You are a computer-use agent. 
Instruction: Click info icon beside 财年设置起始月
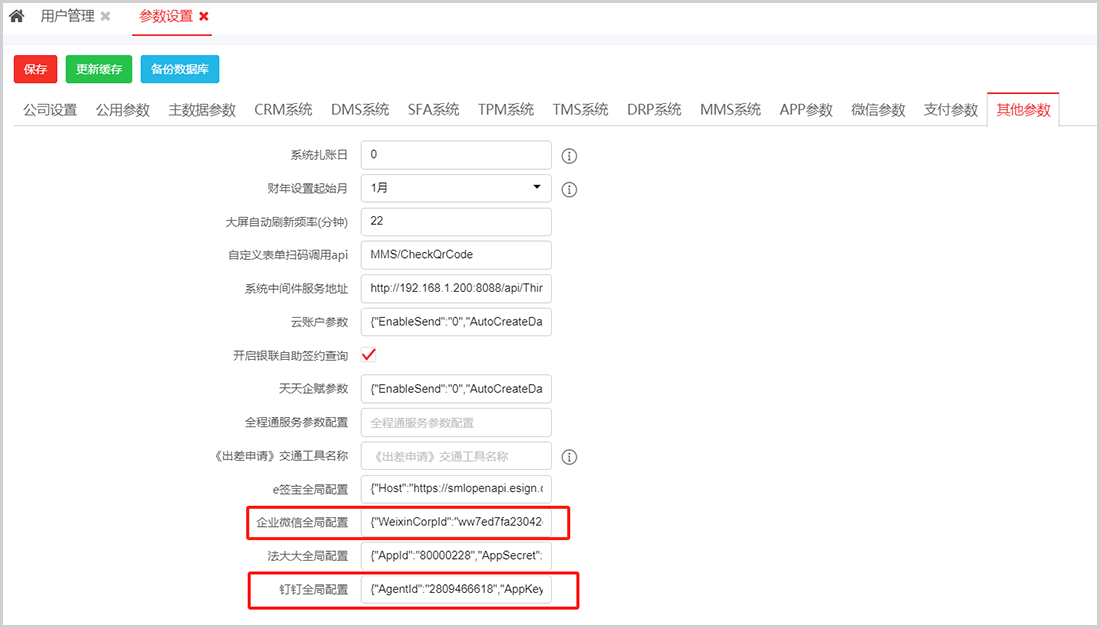570,189
